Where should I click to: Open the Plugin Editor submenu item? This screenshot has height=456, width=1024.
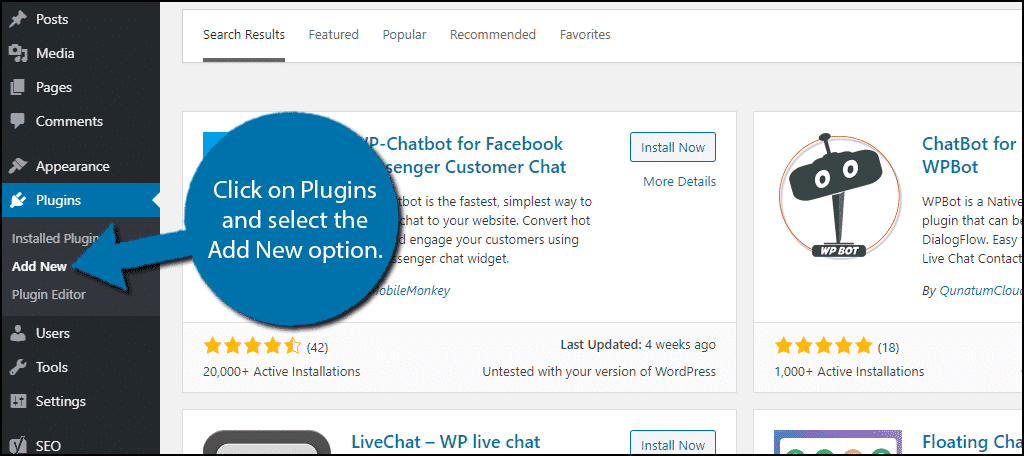(x=48, y=295)
